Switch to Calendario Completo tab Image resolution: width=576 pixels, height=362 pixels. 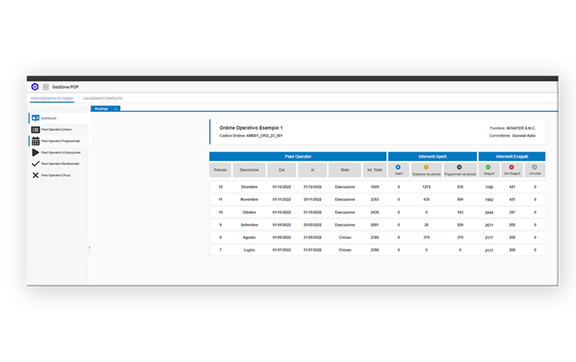(x=103, y=98)
